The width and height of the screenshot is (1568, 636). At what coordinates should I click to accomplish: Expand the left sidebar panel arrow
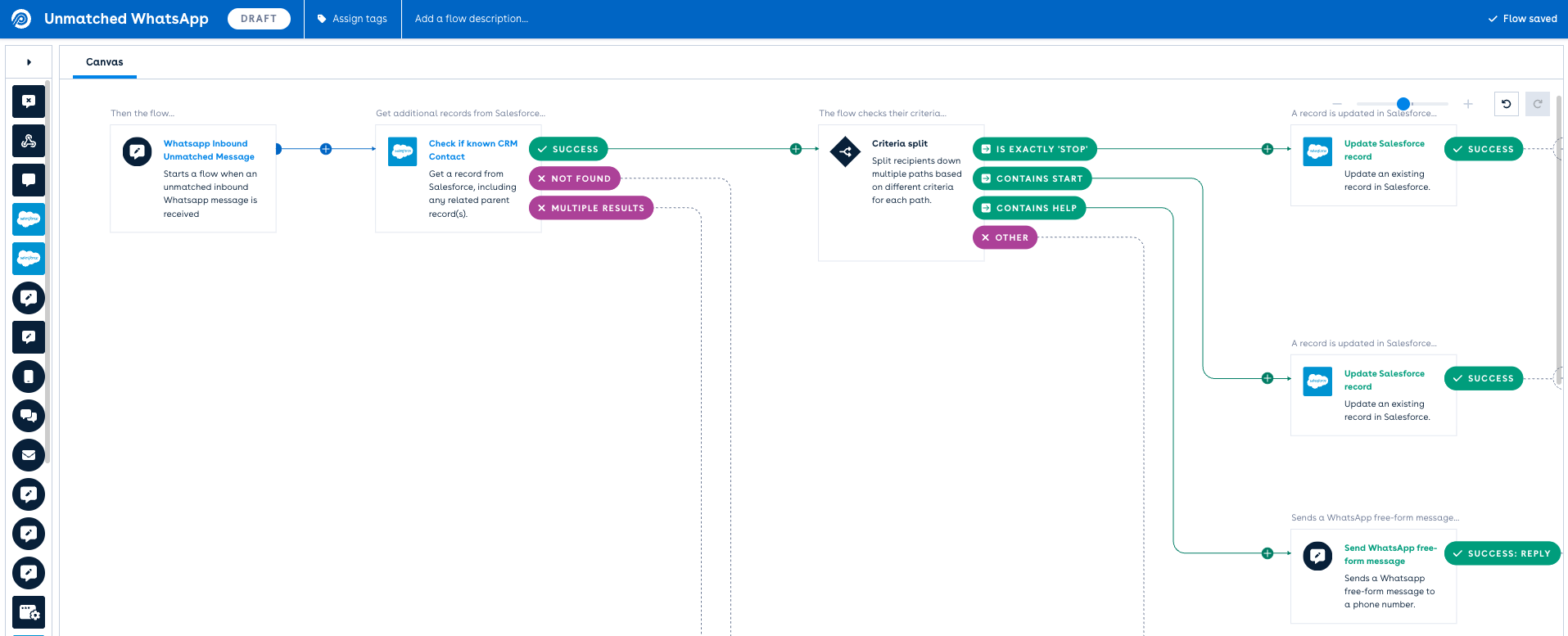(x=29, y=62)
